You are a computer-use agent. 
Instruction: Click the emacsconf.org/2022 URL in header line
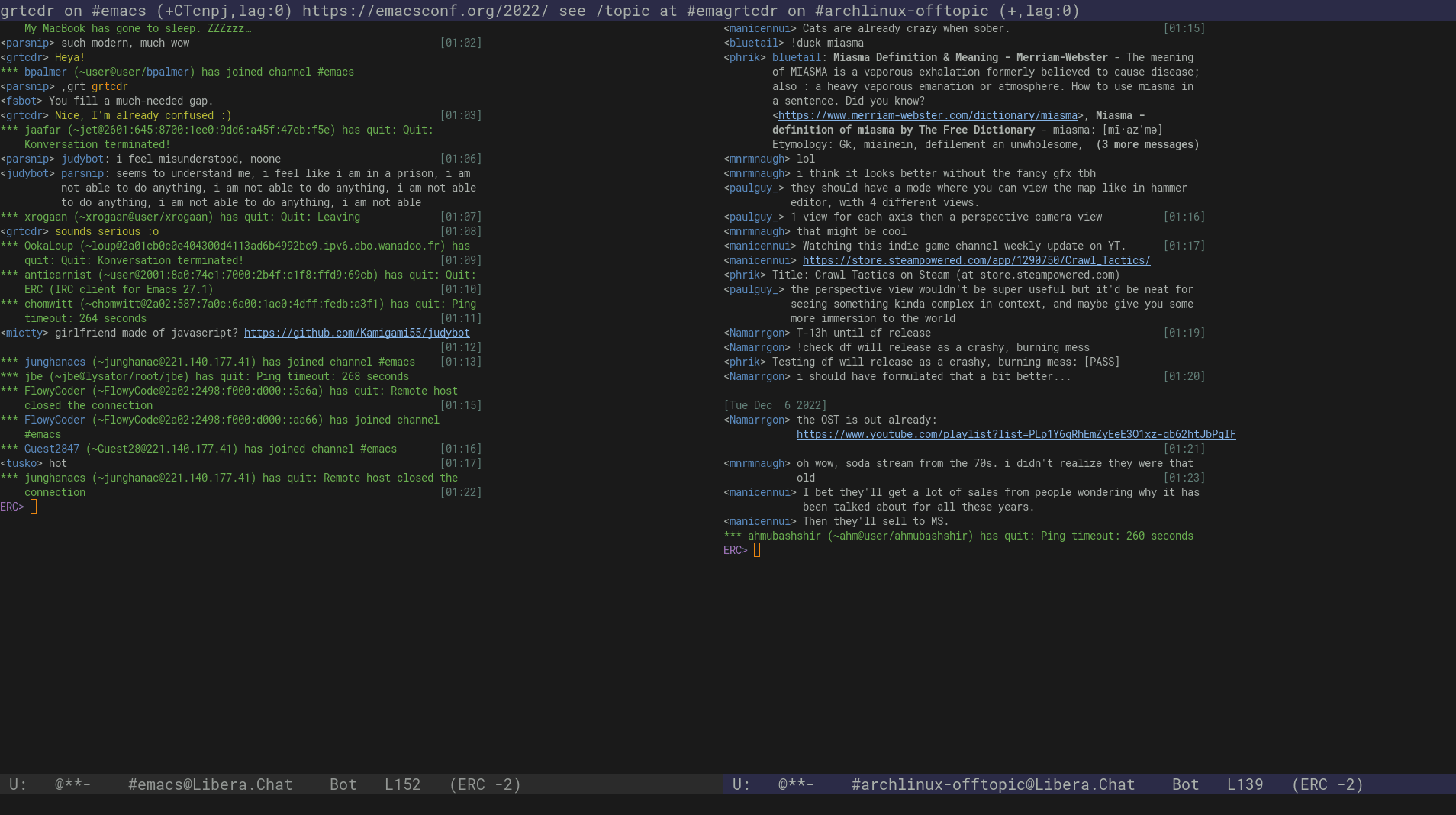426,11
